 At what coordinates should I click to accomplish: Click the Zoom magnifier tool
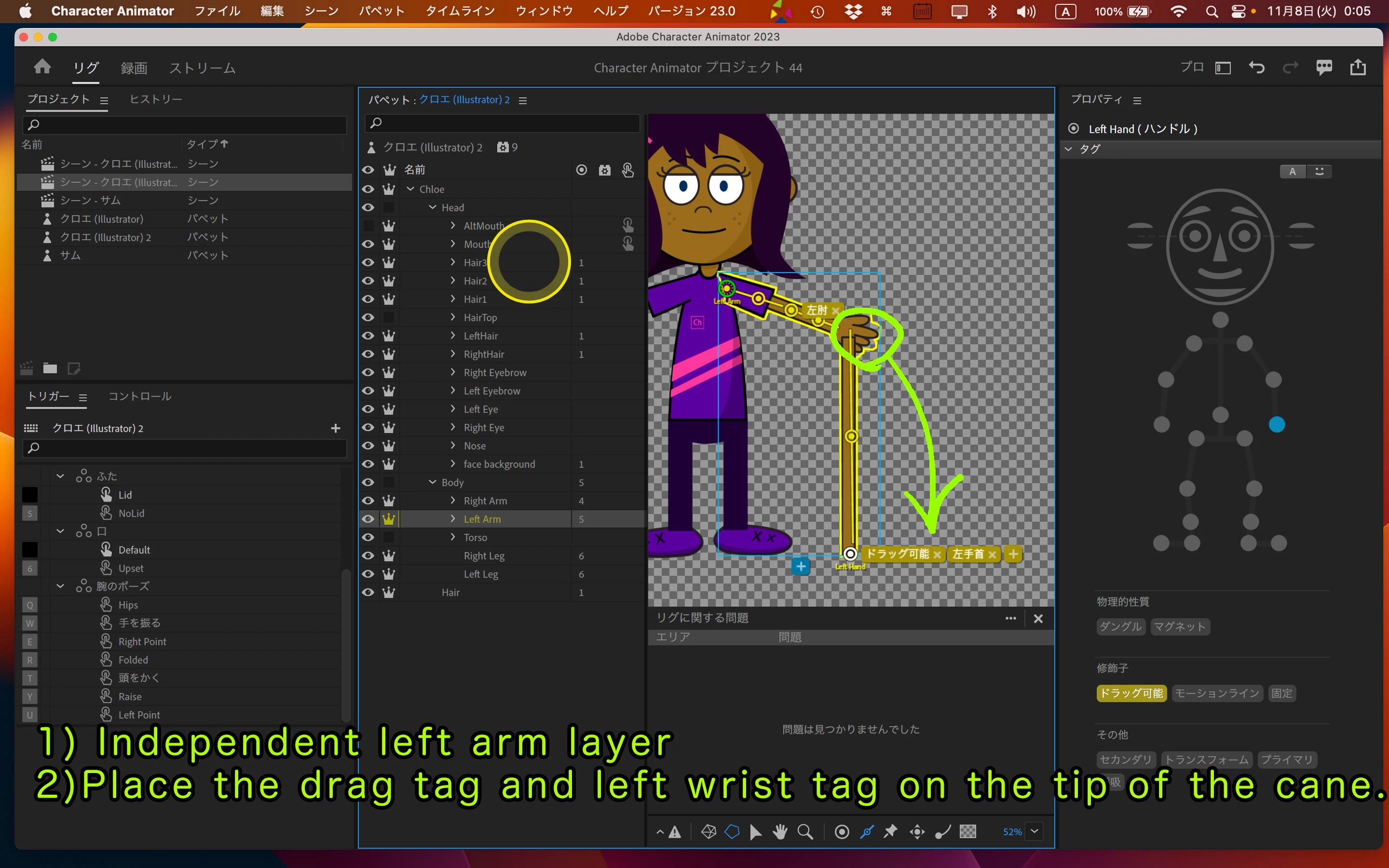point(804,832)
